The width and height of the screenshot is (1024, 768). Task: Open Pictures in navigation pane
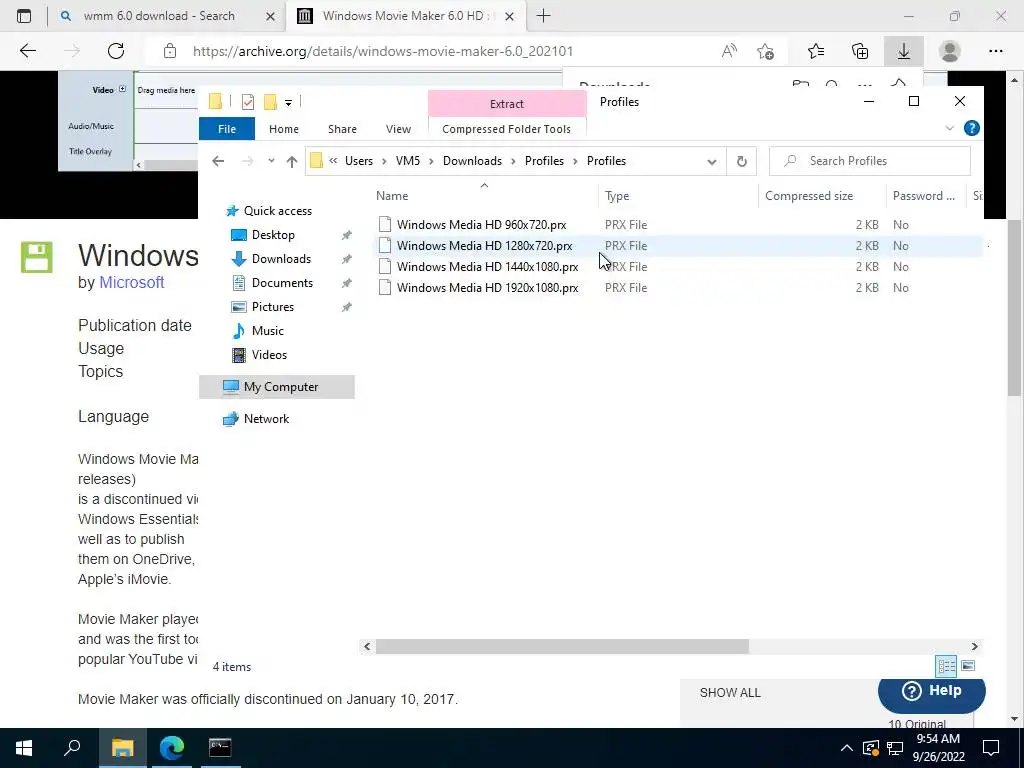coord(272,306)
